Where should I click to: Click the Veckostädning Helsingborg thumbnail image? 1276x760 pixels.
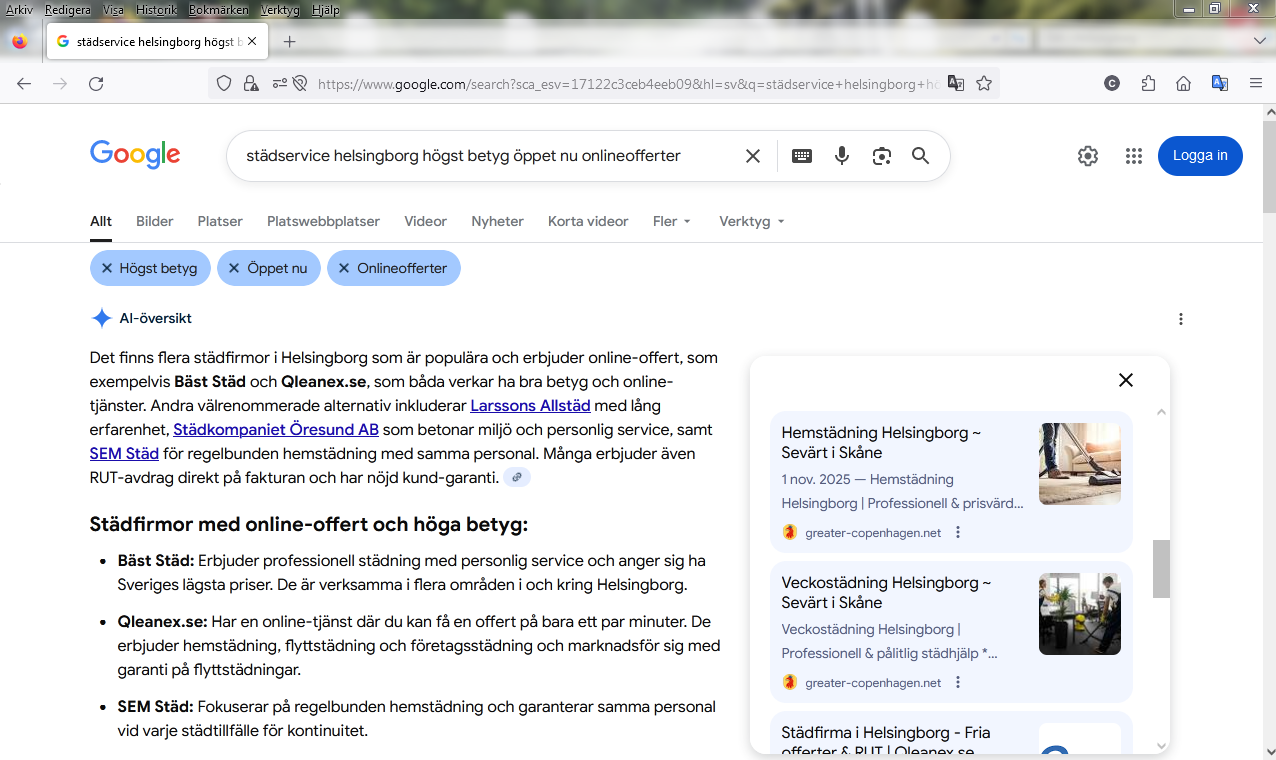coord(1080,614)
